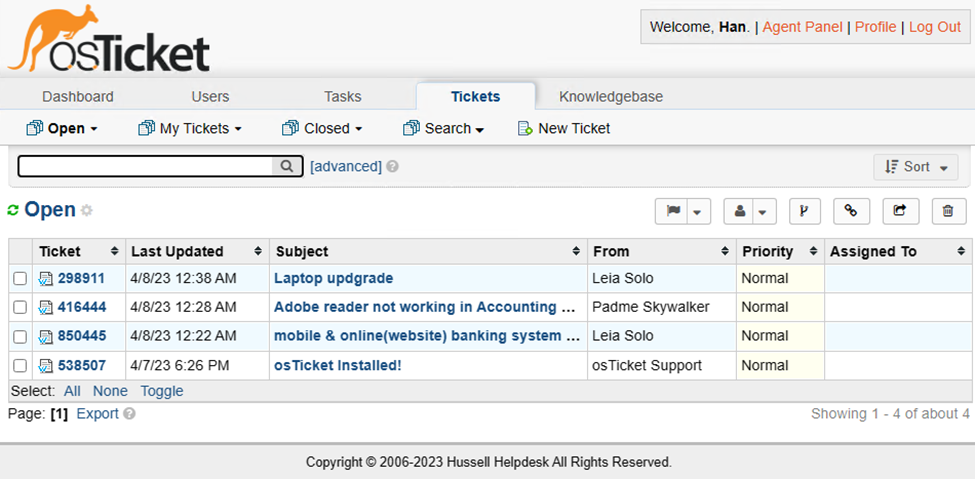Screen dimensions: 975x479
Task: Open ticket number 298911
Action: click(x=81, y=279)
